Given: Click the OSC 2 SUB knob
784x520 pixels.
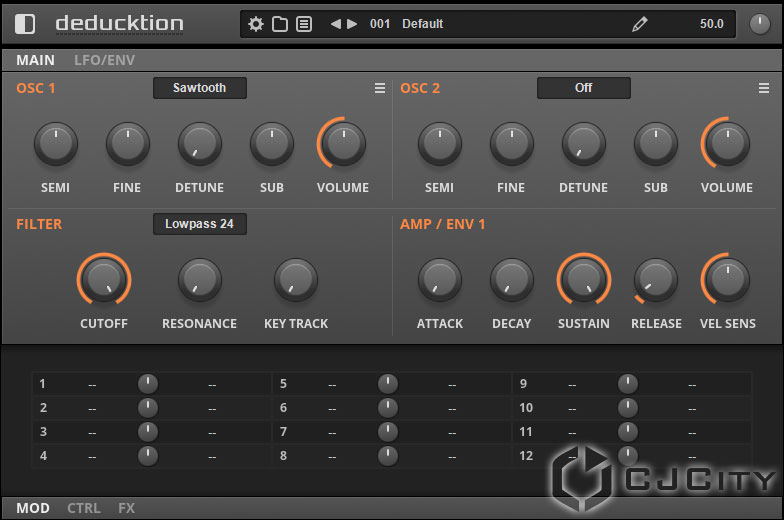Looking at the screenshot, I should point(656,144).
